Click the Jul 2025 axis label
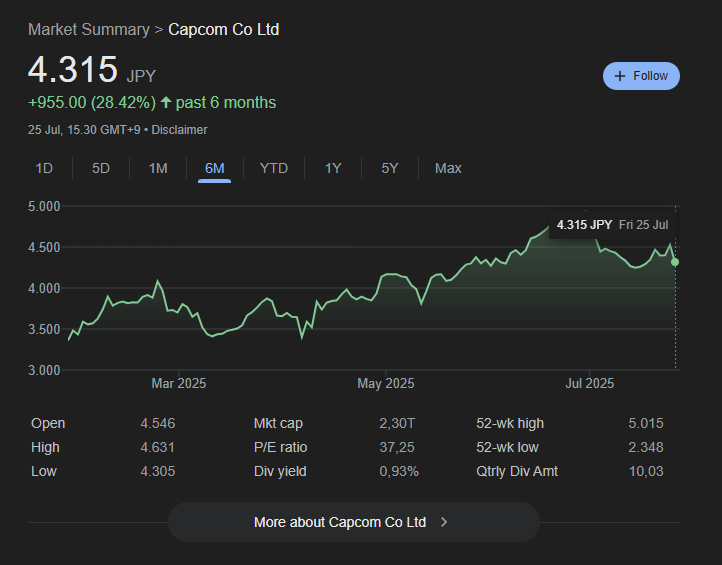Viewport: 722px width, 565px height. tap(589, 383)
